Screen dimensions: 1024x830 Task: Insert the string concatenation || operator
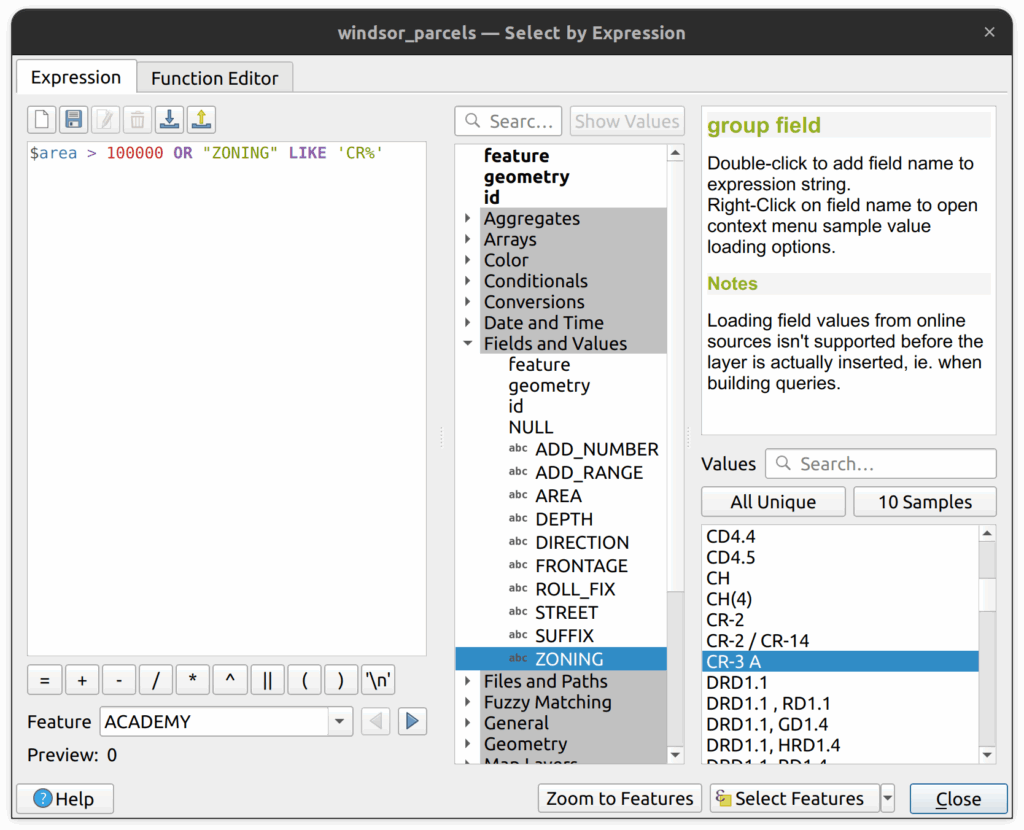(267, 680)
